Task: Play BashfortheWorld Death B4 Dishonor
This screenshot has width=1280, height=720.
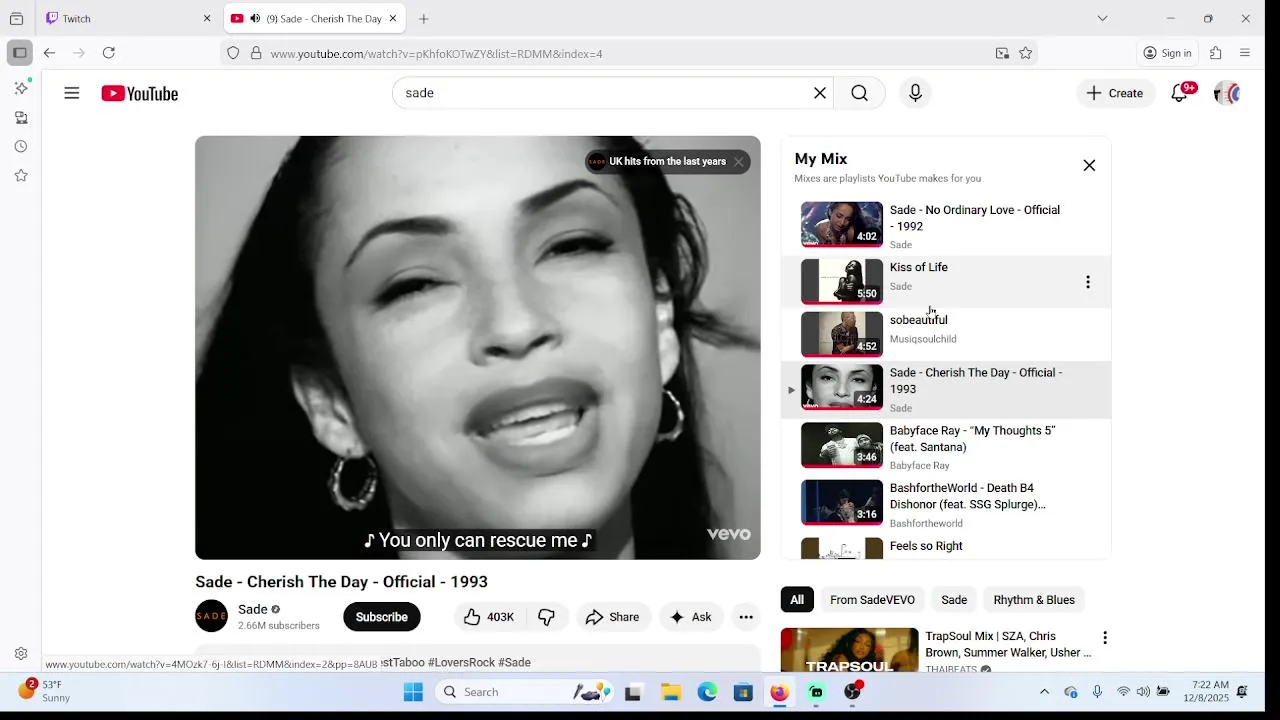Action: click(x=842, y=503)
